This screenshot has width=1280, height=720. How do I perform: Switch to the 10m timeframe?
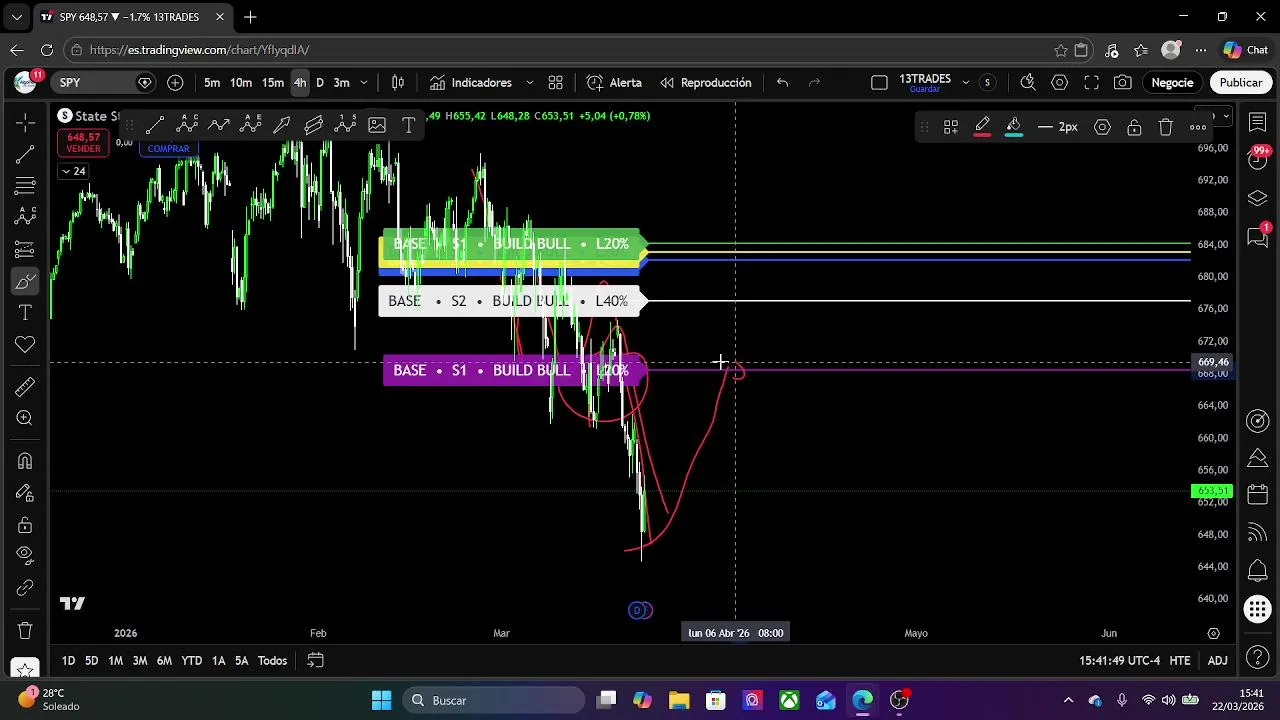point(241,83)
